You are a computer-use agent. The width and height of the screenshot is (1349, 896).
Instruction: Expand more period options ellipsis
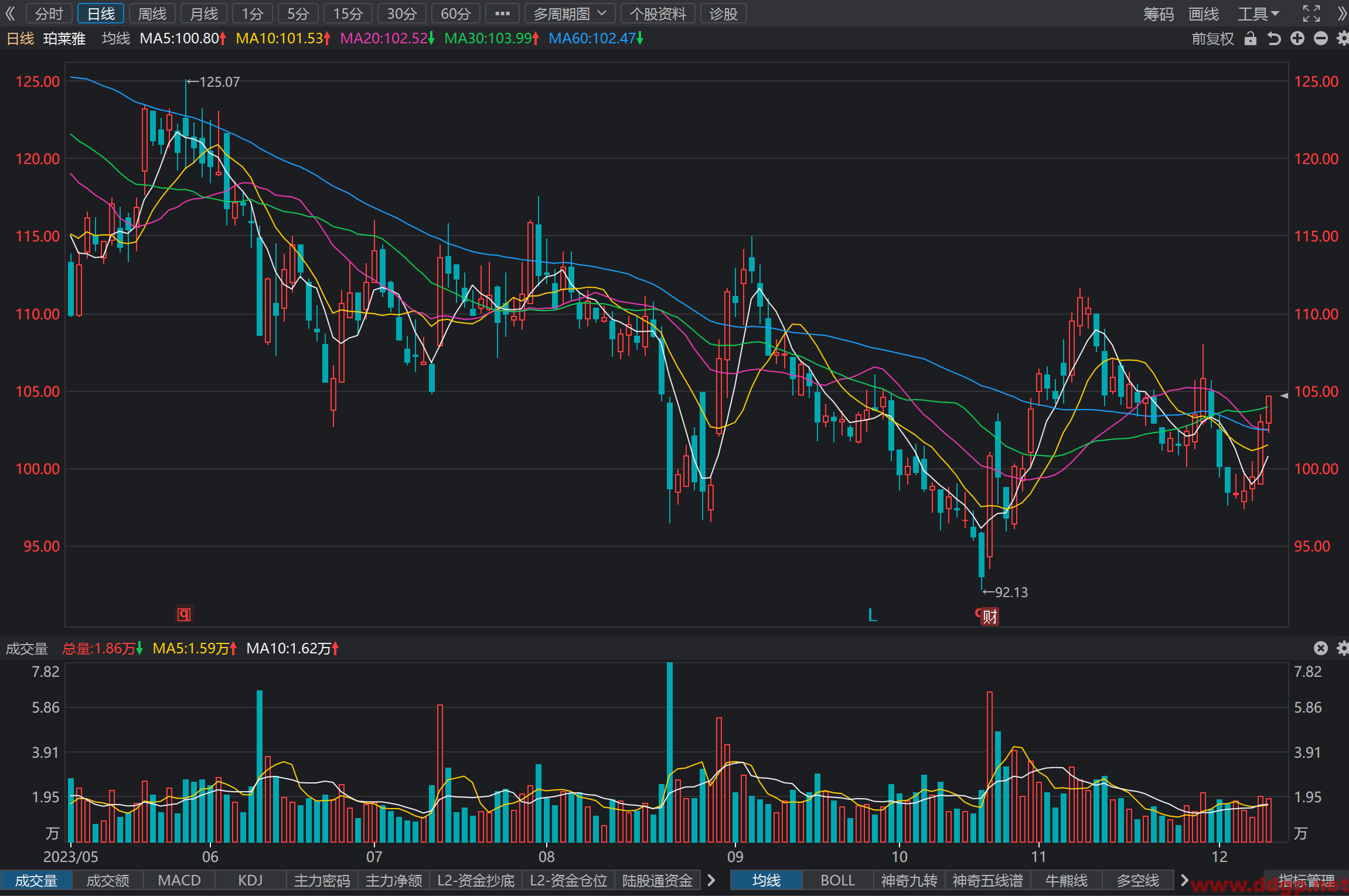point(502,13)
